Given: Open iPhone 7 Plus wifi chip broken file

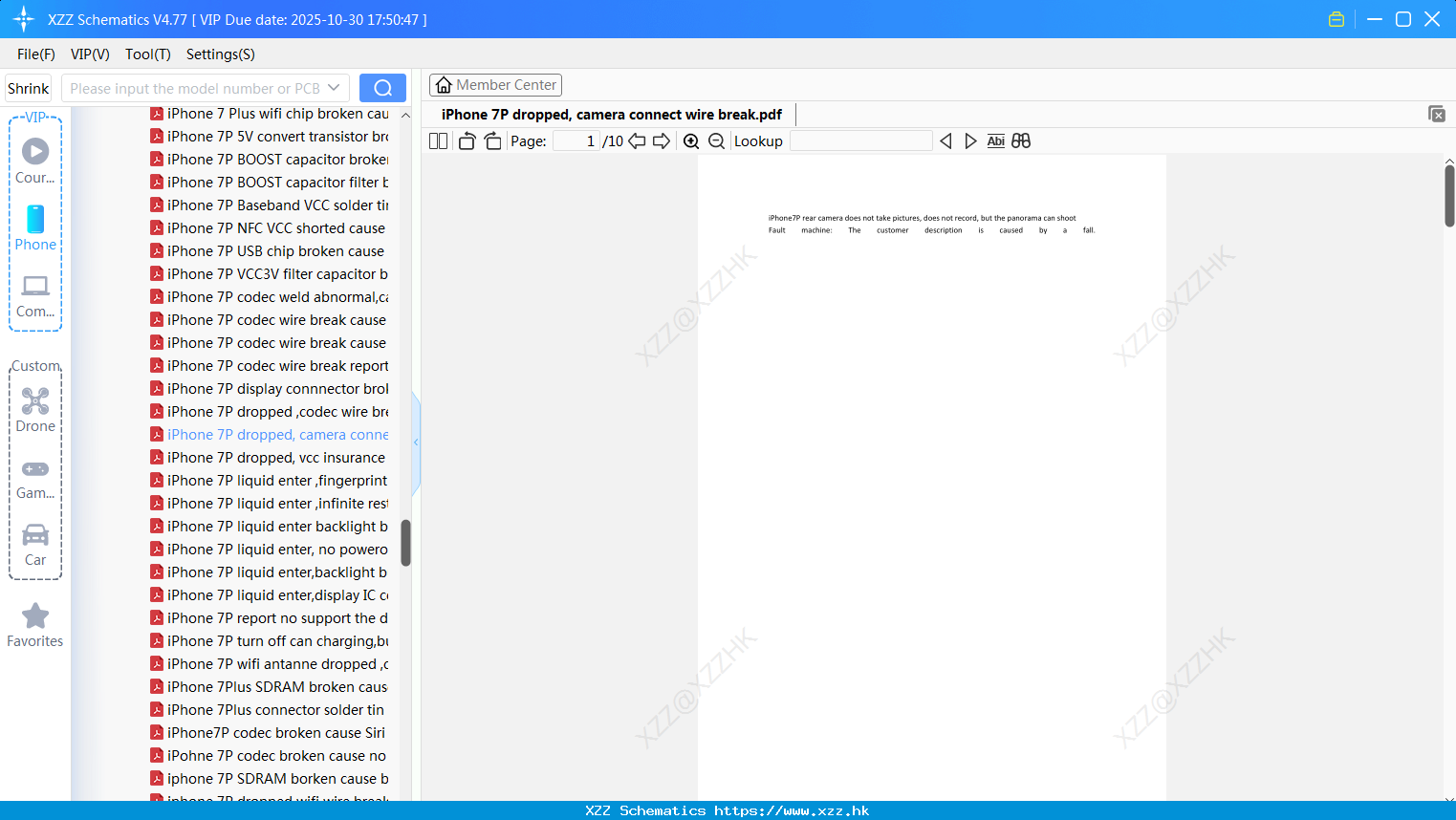Looking at the screenshot, I should pos(269,114).
